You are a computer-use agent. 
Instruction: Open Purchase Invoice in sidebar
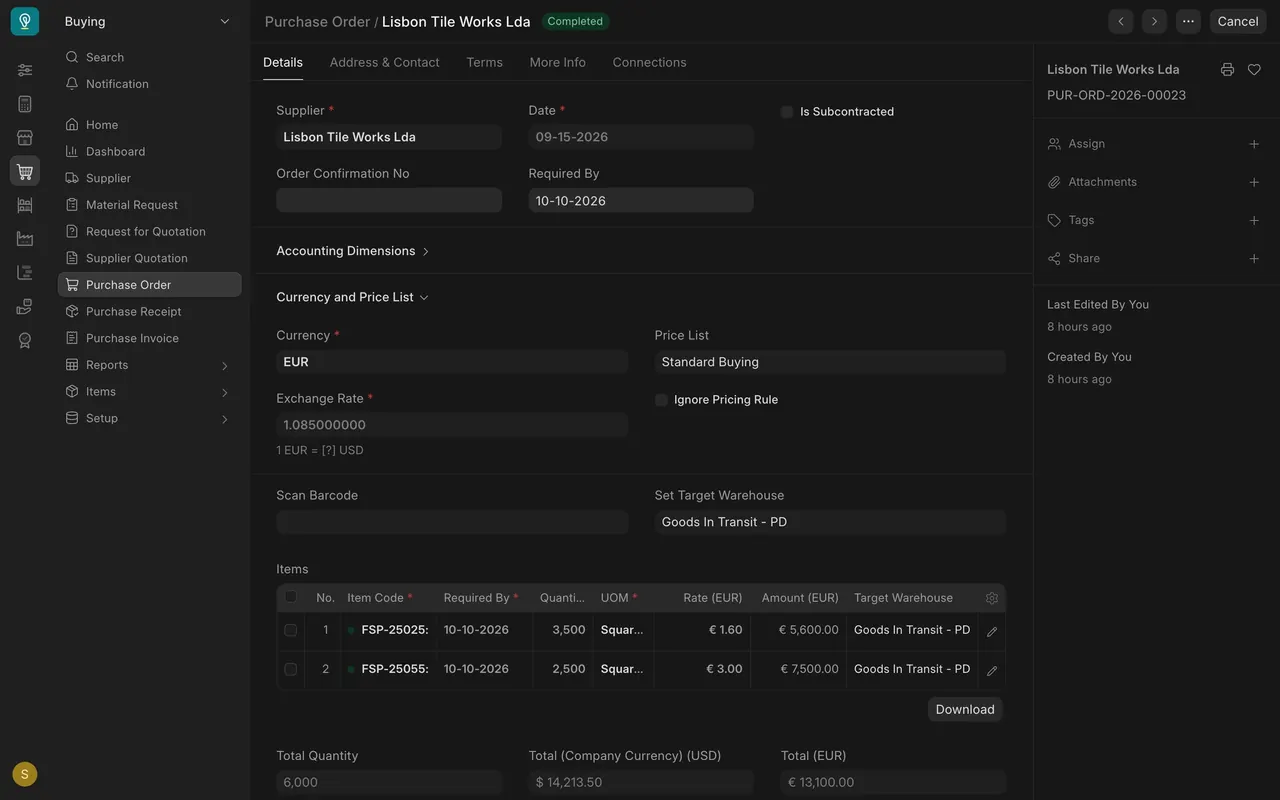pyautogui.click(x=150, y=338)
